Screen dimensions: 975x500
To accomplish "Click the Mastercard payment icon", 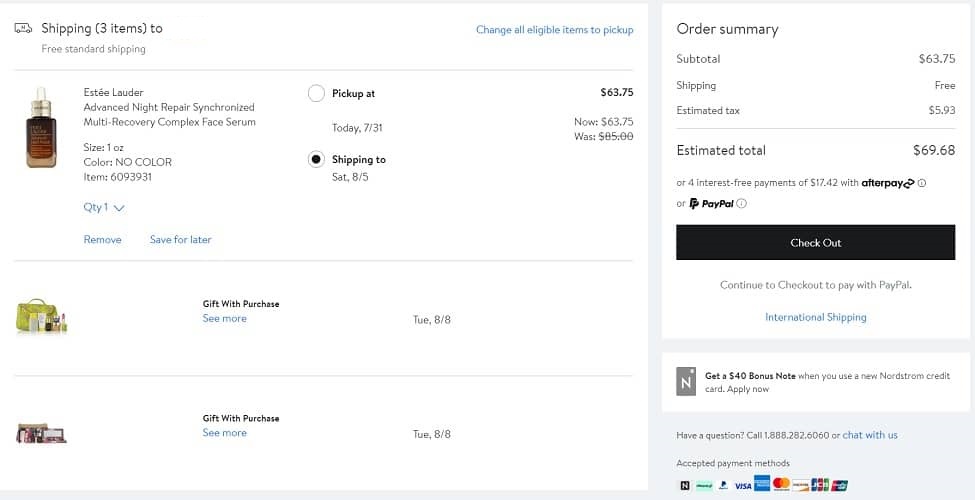I will (x=781, y=485).
